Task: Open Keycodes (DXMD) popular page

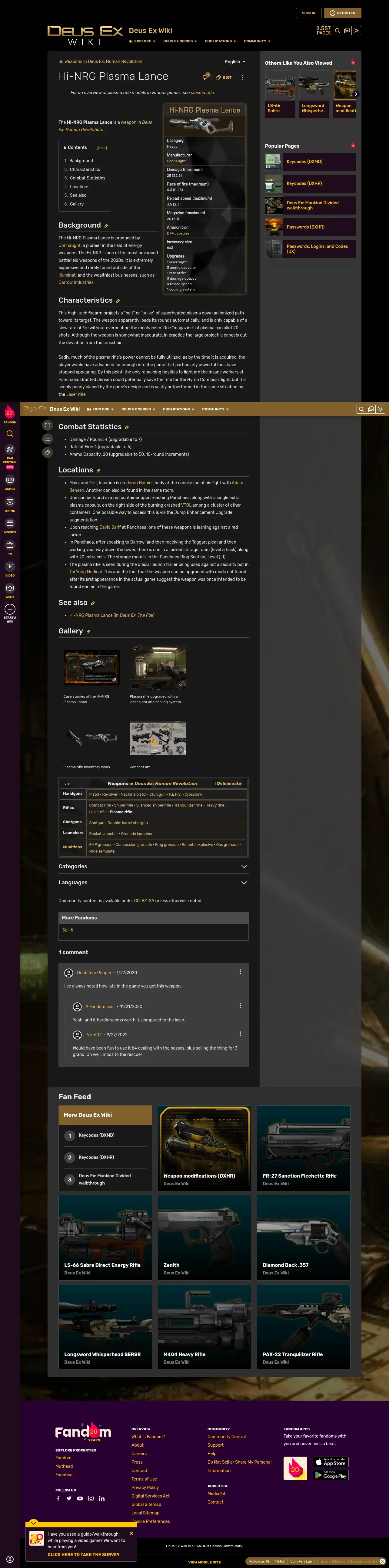Action: pyautogui.click(x=310, y=162)
